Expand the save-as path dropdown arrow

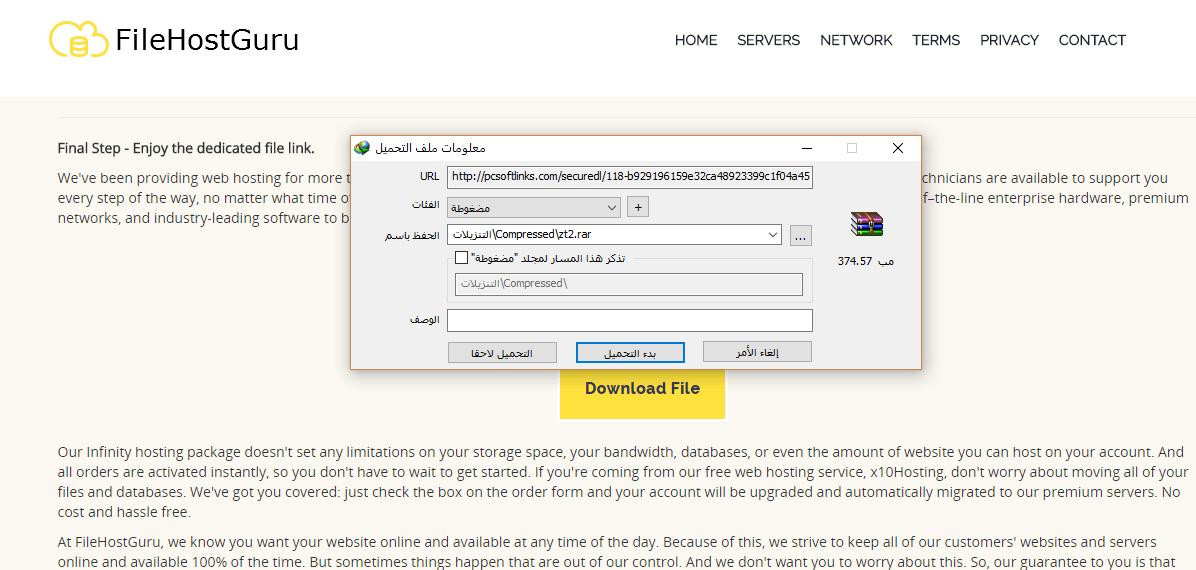(x=773, y=235)
